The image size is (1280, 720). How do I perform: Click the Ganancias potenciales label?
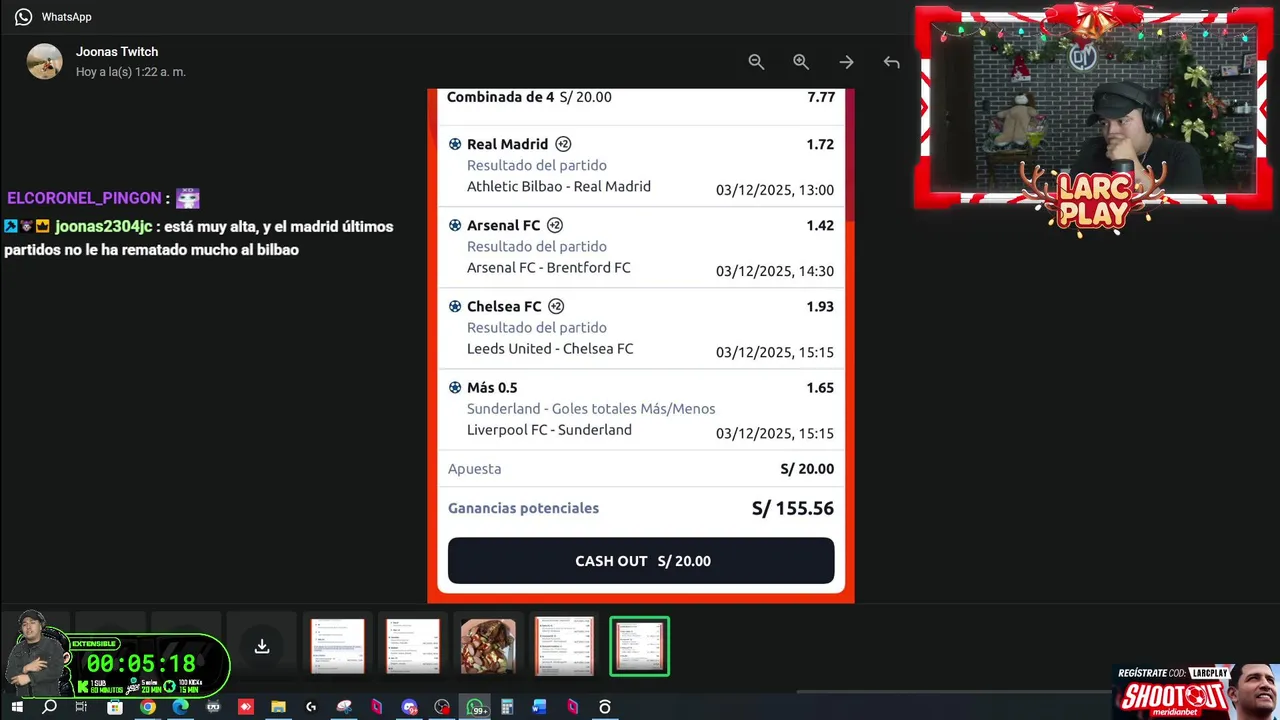pos(523,508)
